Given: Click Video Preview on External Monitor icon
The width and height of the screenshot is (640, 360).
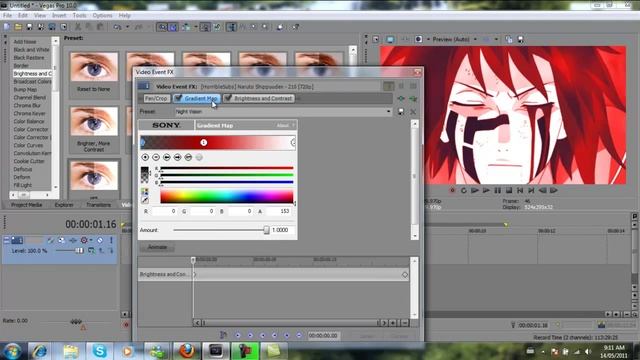Looking at the screenshot, I should pos(390,40).
